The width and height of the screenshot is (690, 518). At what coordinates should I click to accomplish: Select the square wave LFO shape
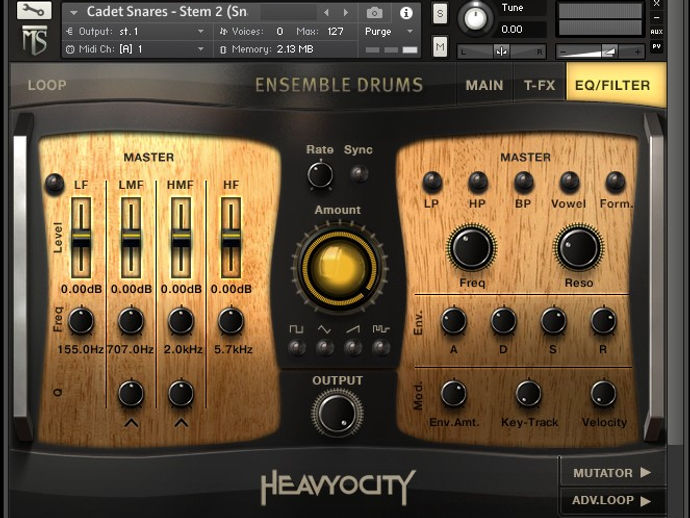[x=297, y=348]
